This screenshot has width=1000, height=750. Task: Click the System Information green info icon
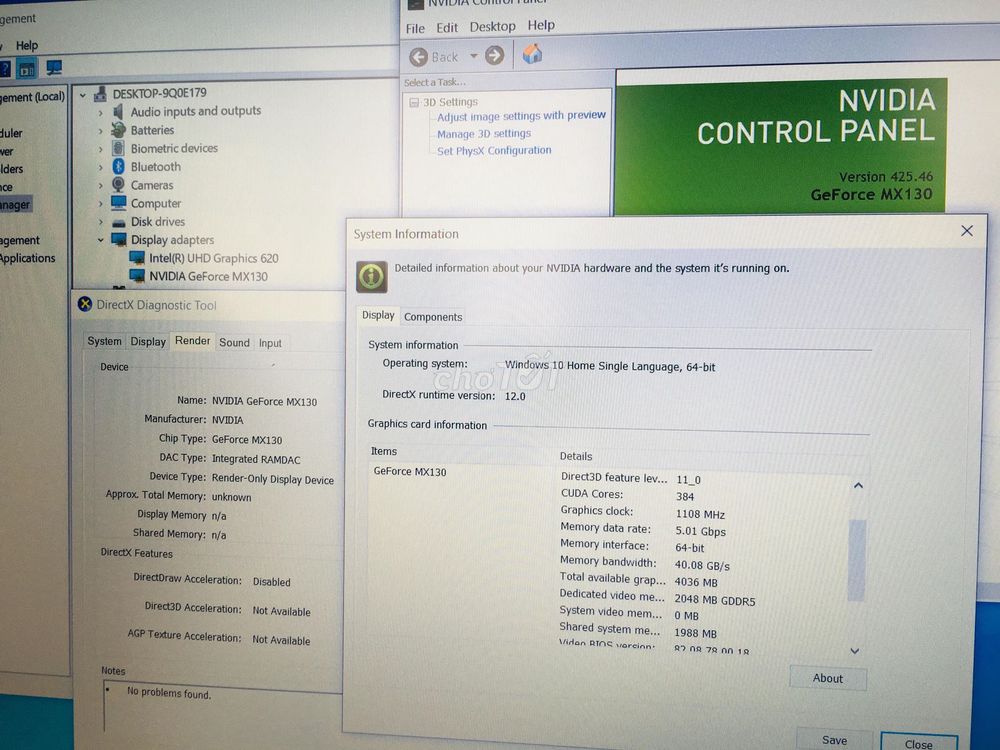point(372,277)
